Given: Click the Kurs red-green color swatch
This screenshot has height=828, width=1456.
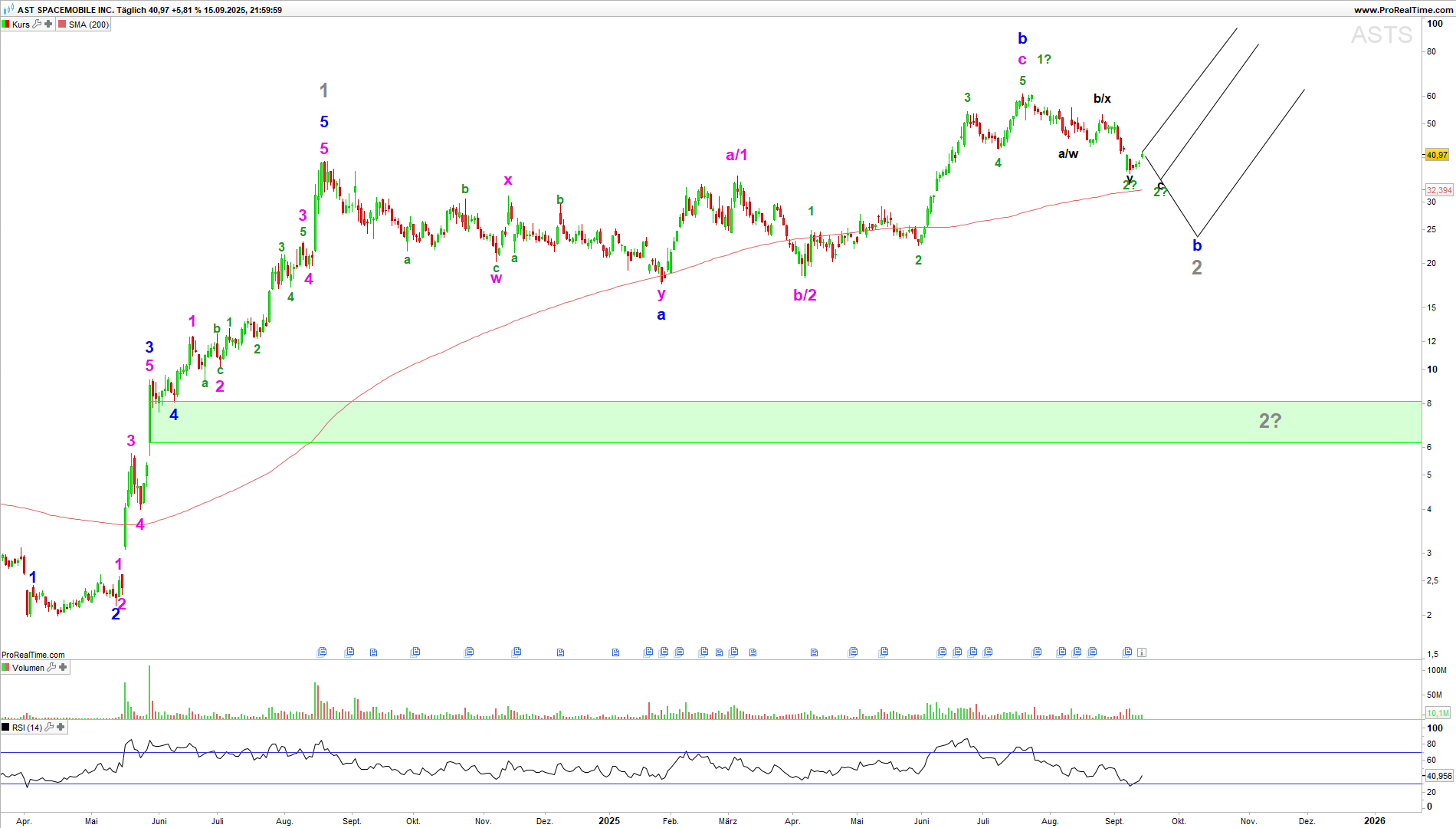Looking at the screenshot, I should point(6,25).
